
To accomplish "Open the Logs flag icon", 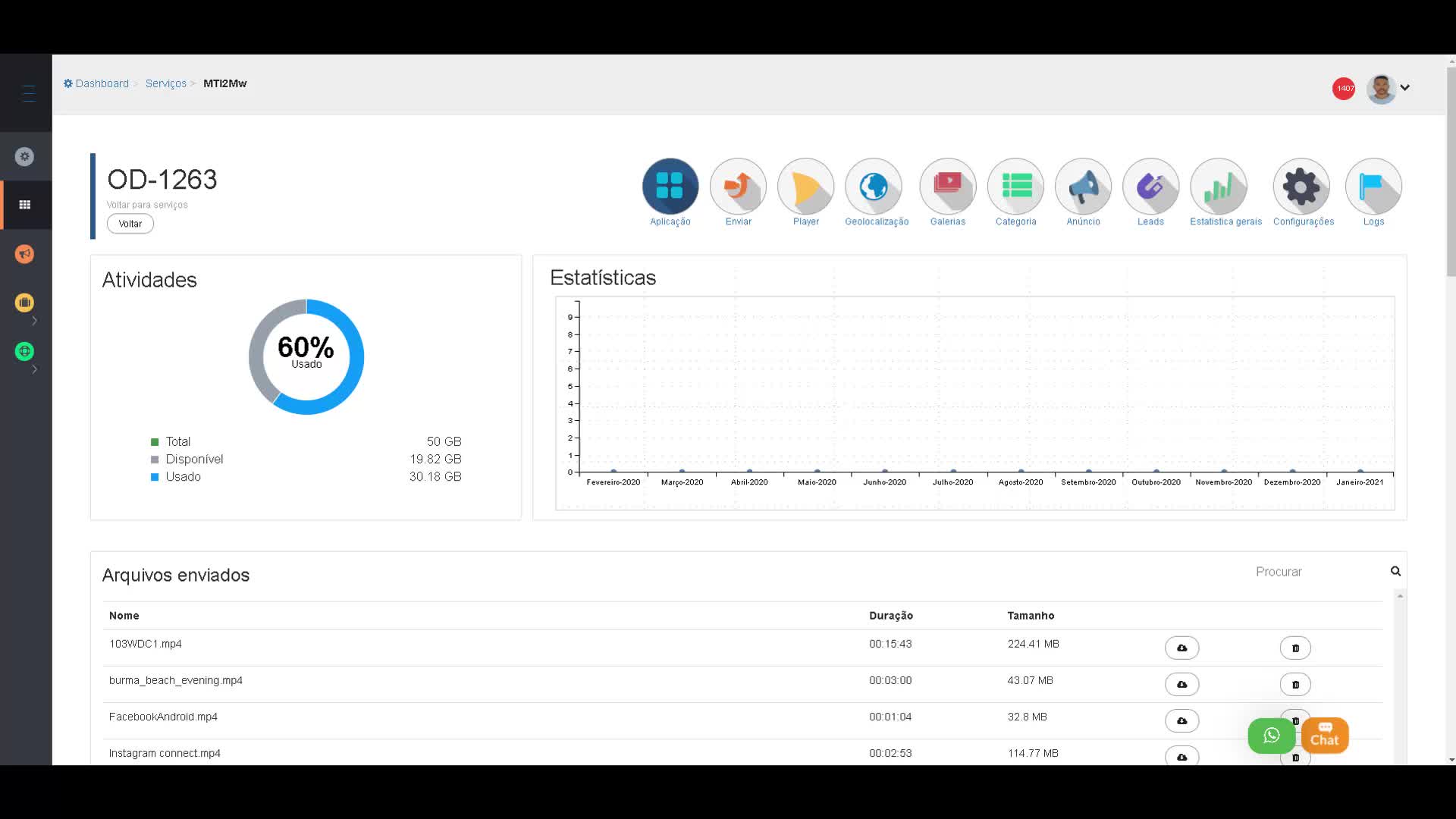I will coord(1373,186).
